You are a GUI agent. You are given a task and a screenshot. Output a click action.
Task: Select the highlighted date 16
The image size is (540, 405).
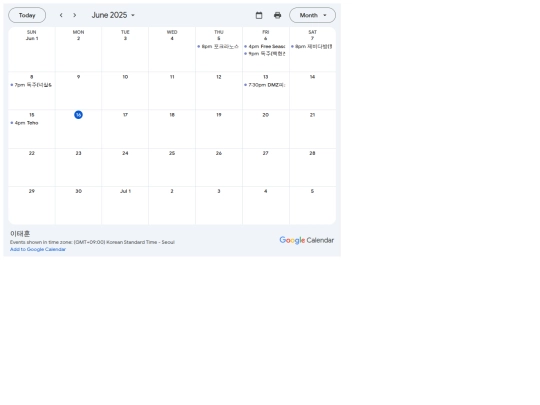tap(79, 115)
